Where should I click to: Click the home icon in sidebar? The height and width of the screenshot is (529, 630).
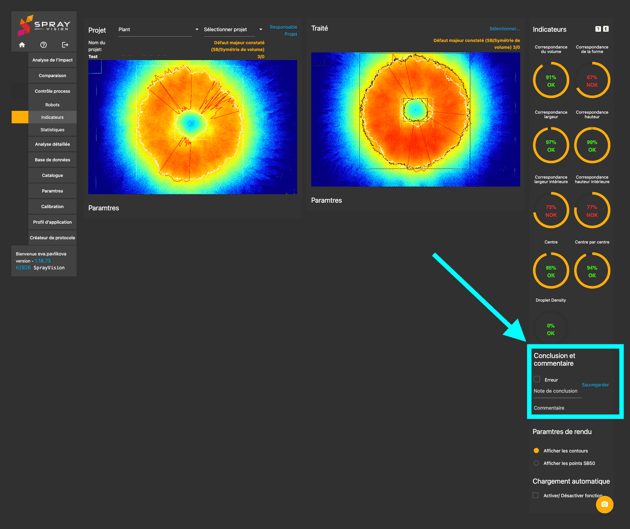pos(22,45)
